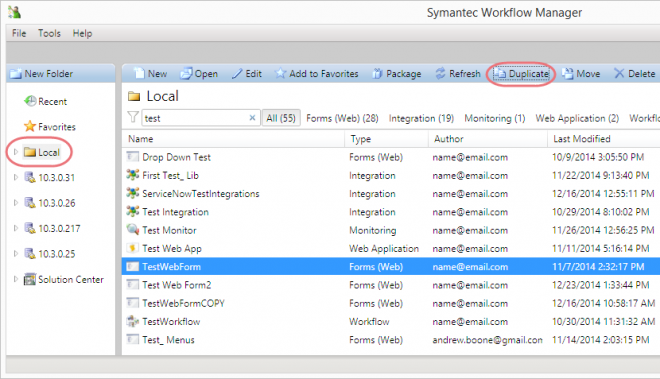
Task: Click the Edit pencil icon
Action: [x=237, y=74]
